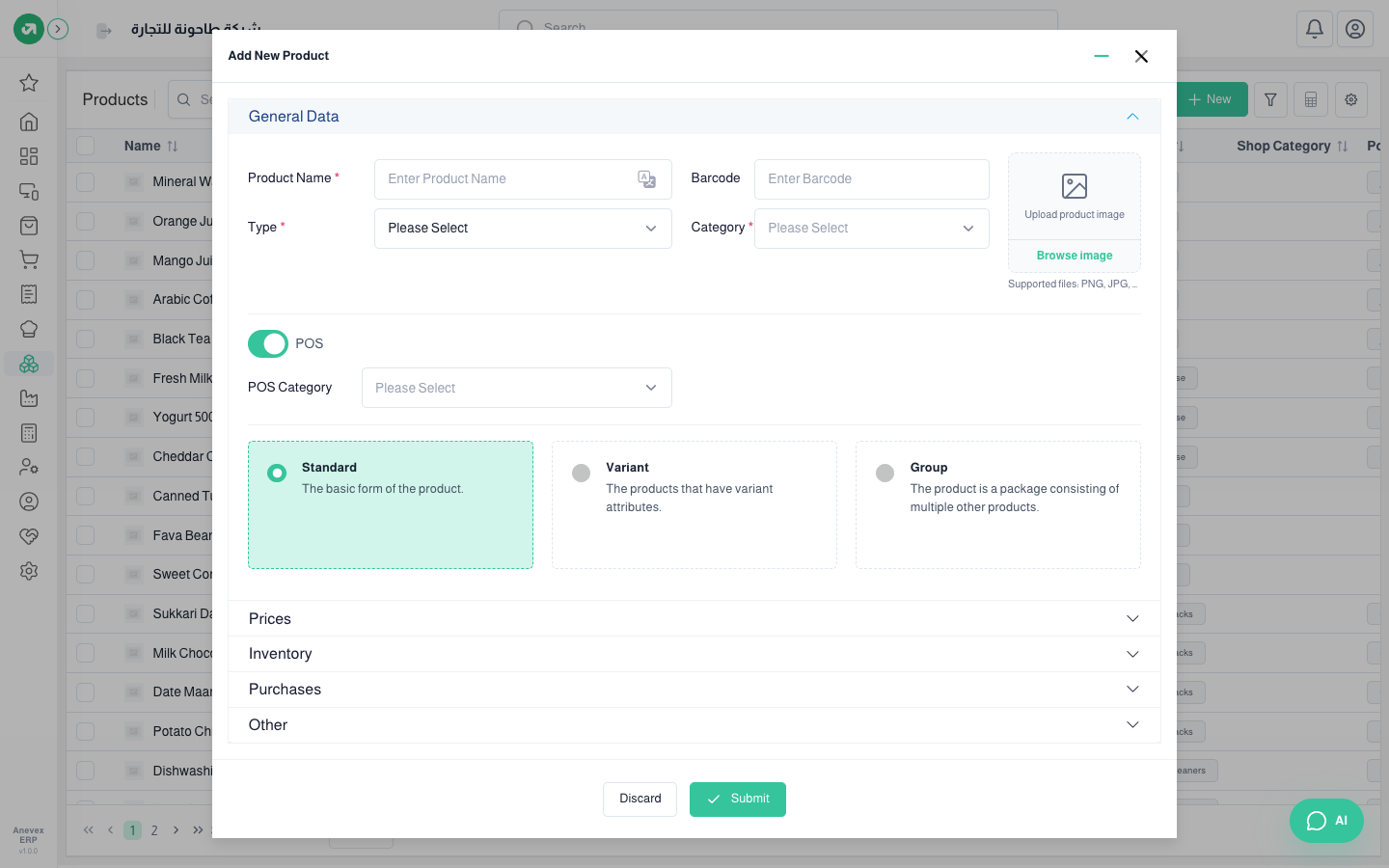Click the Browse image link
The image size is (1389, 868).
[1075, 256]
